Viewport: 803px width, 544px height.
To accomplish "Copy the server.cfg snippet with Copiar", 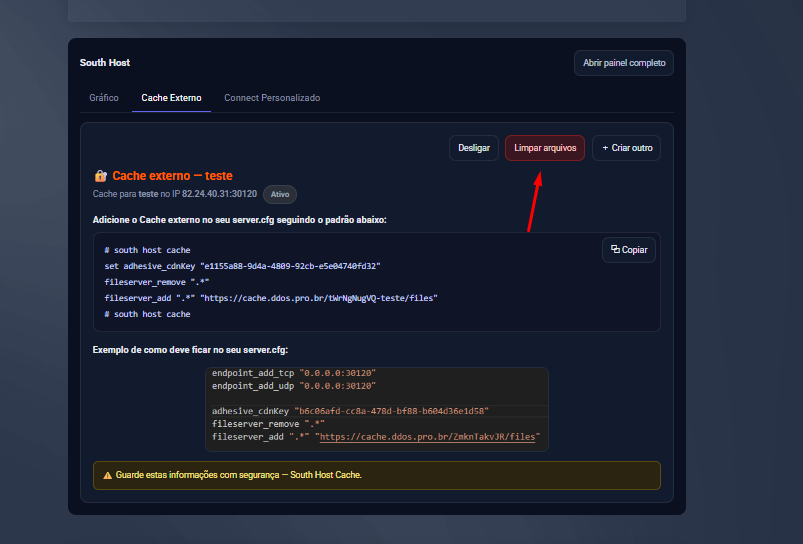I will point(629,250).
